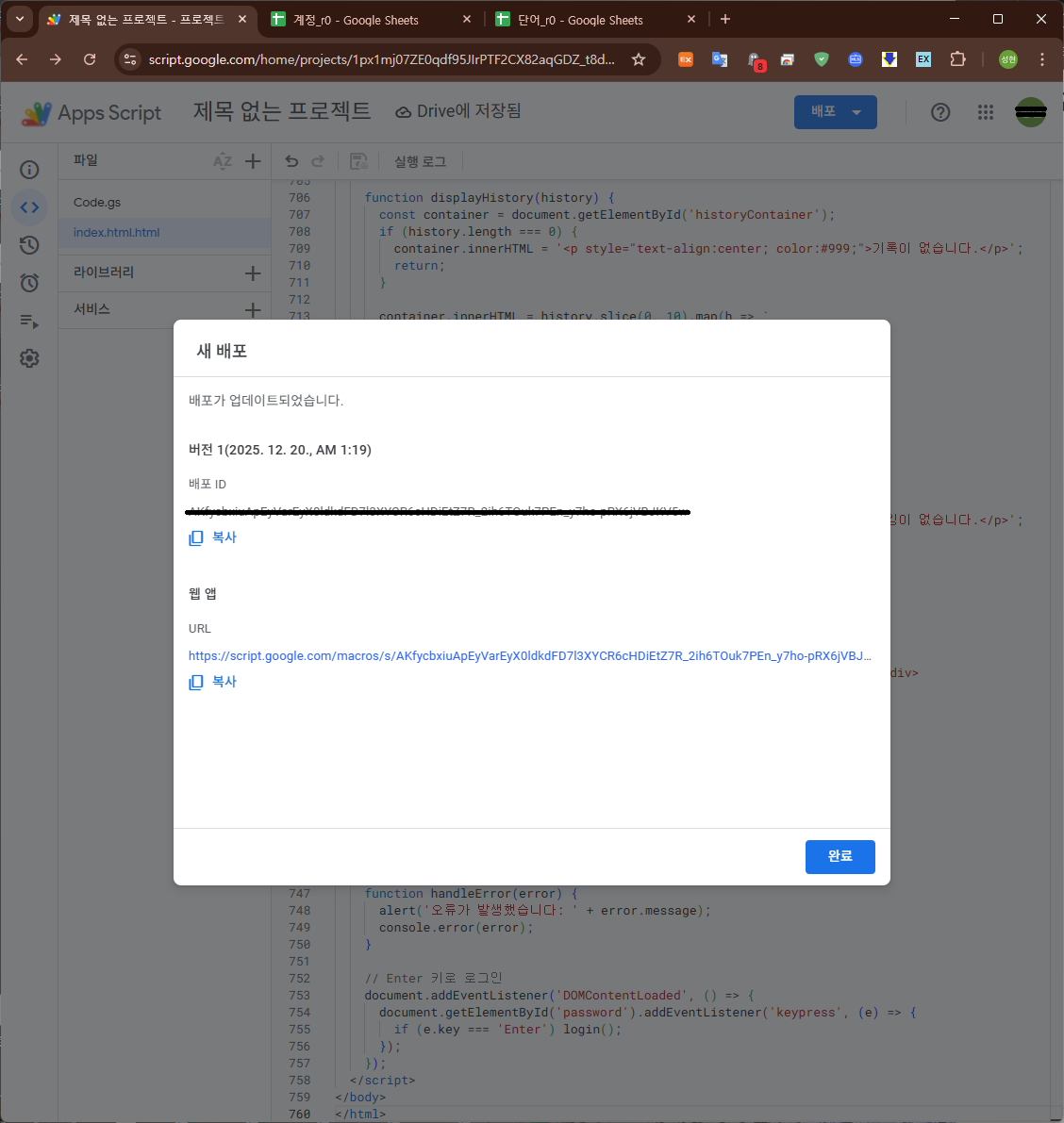The width and height of the screenshot is (1064, 1123).
Task: Reload the page
Action: pyautogui.click(x=90, y=59)
